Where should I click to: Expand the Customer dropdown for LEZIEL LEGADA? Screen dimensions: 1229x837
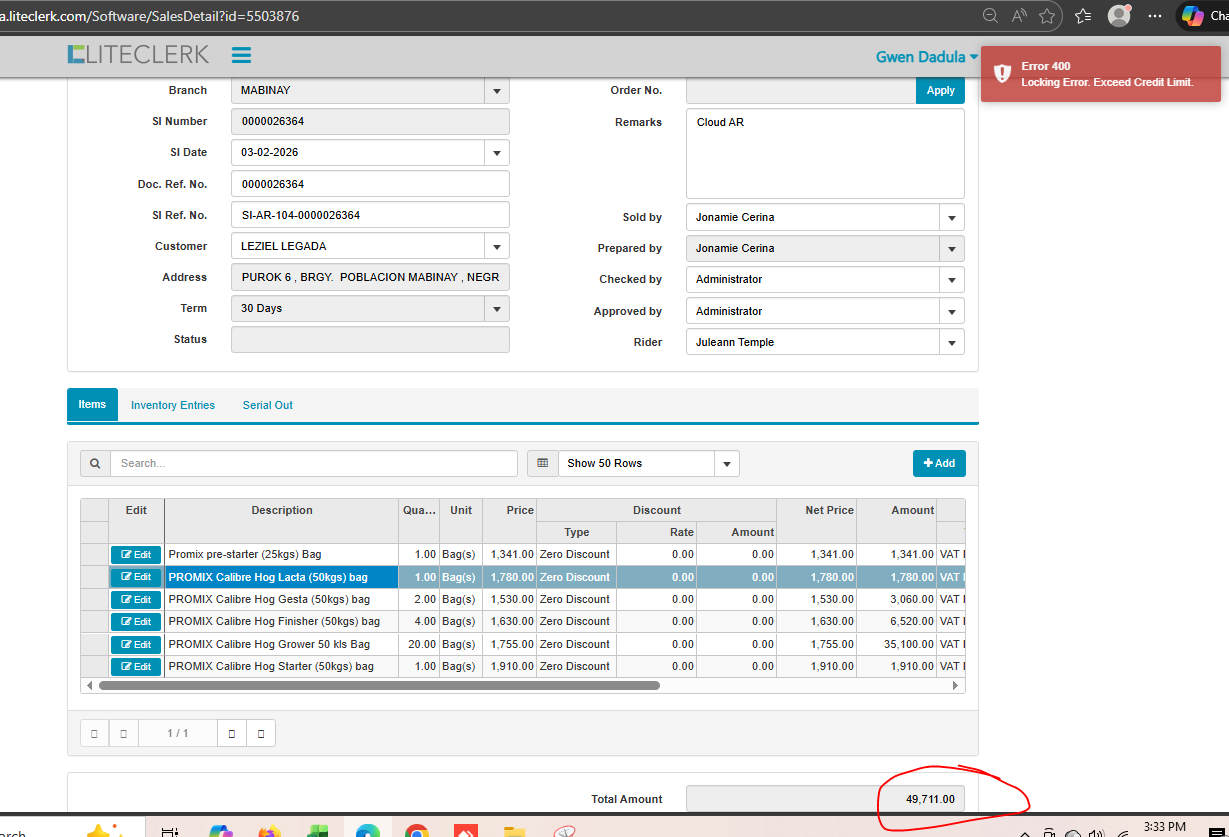(x=496, y=246)
